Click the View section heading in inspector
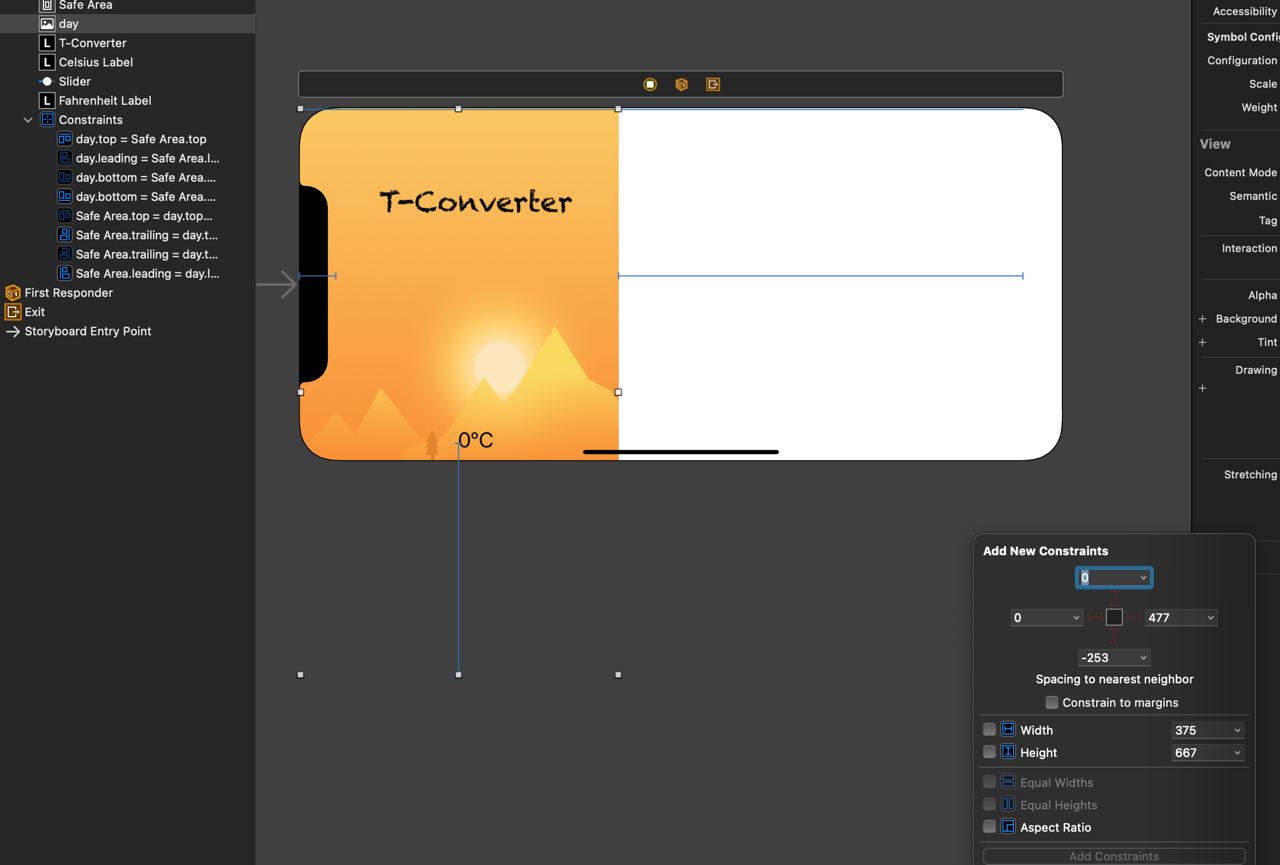 pos(1215,144)
